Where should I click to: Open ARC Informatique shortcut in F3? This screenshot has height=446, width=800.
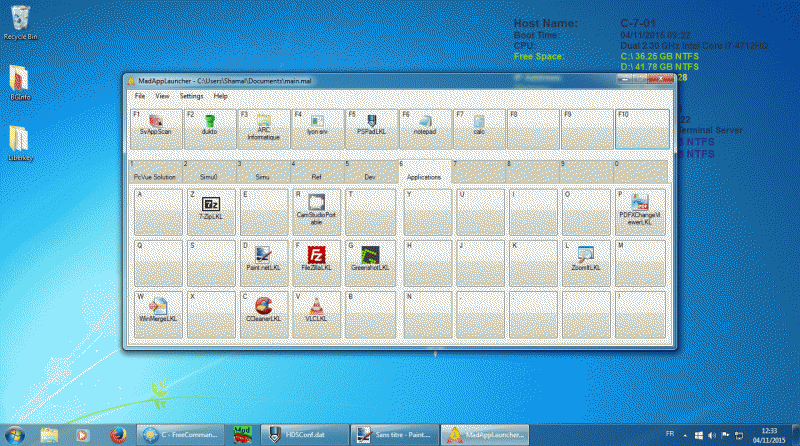(264, 129)
